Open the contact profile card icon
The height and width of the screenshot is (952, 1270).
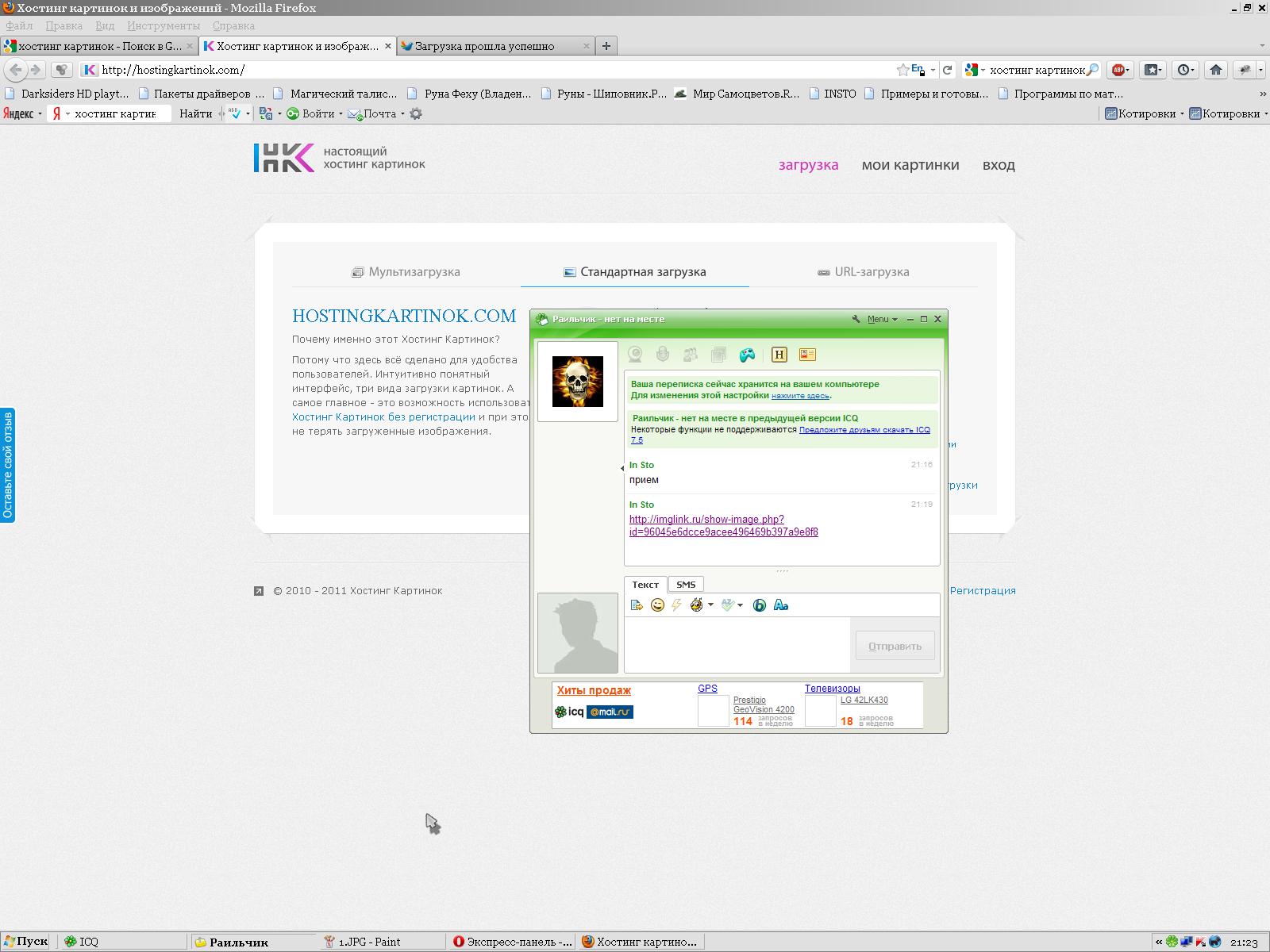tap(807, 355)
